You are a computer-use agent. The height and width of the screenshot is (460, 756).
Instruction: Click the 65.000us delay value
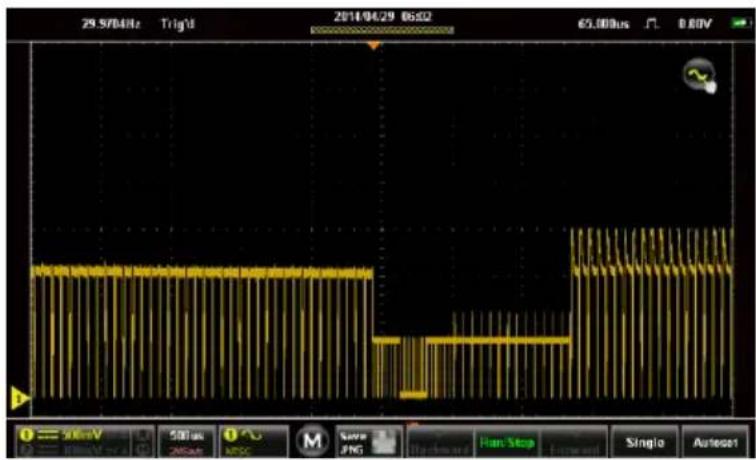tap(603, 24)
